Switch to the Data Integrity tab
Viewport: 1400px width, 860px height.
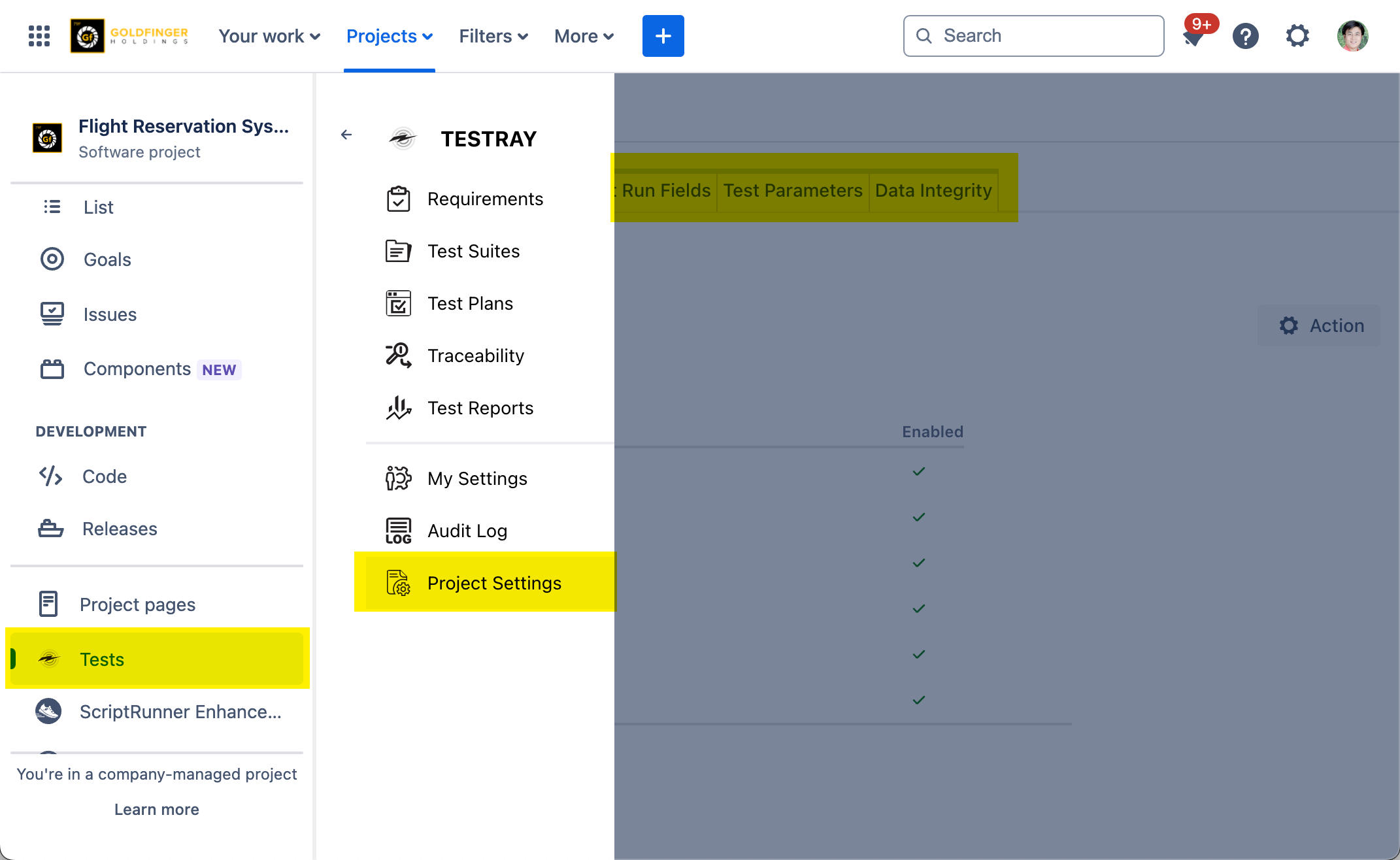coord(933,190)
